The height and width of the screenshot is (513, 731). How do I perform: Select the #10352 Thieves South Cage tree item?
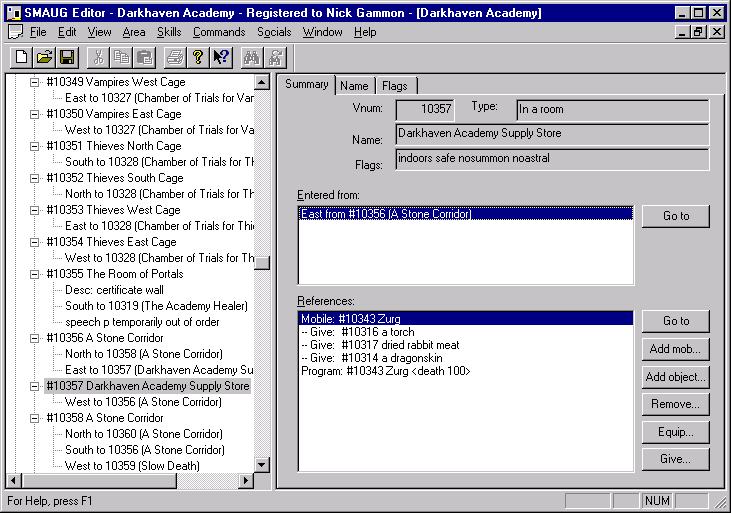(115, 178)
